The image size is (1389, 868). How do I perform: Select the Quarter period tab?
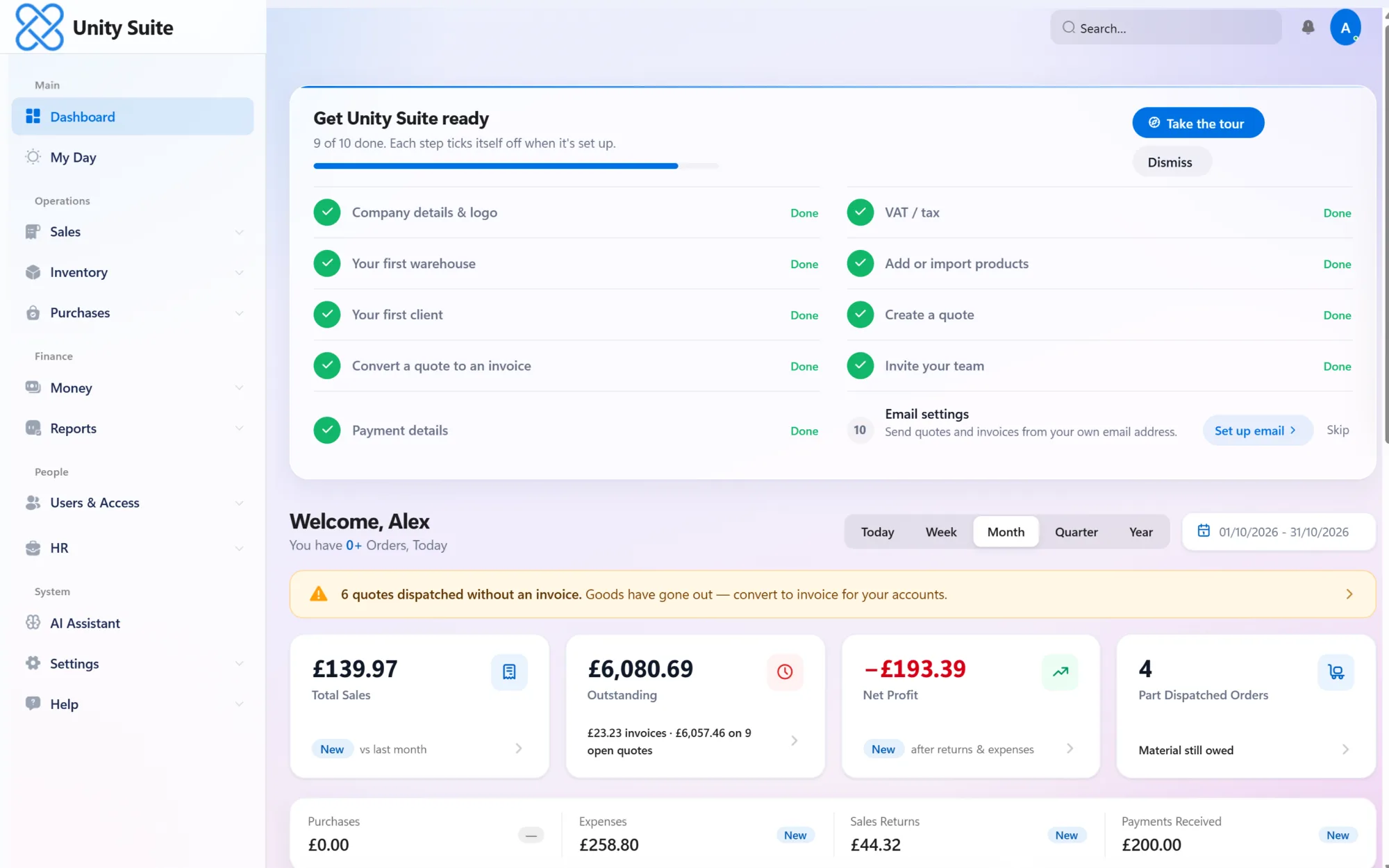click(x=1076, y=532)
